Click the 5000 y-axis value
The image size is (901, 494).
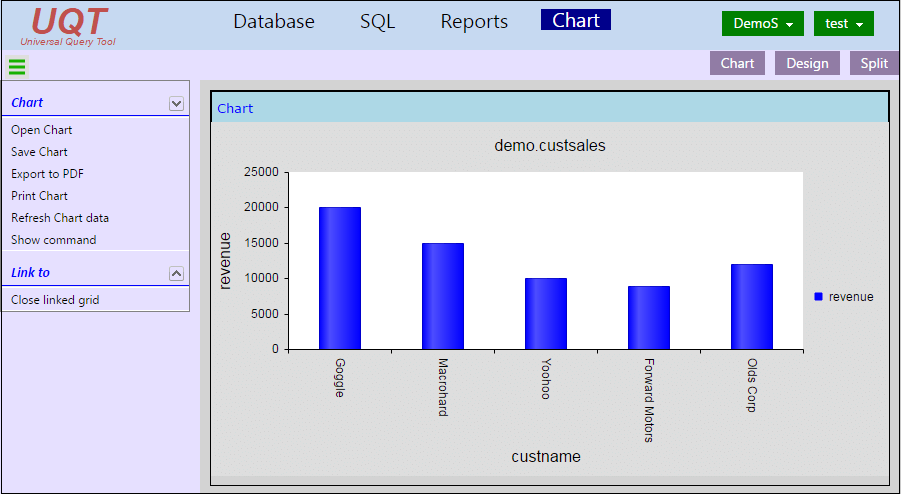click(x=265, y=314)
